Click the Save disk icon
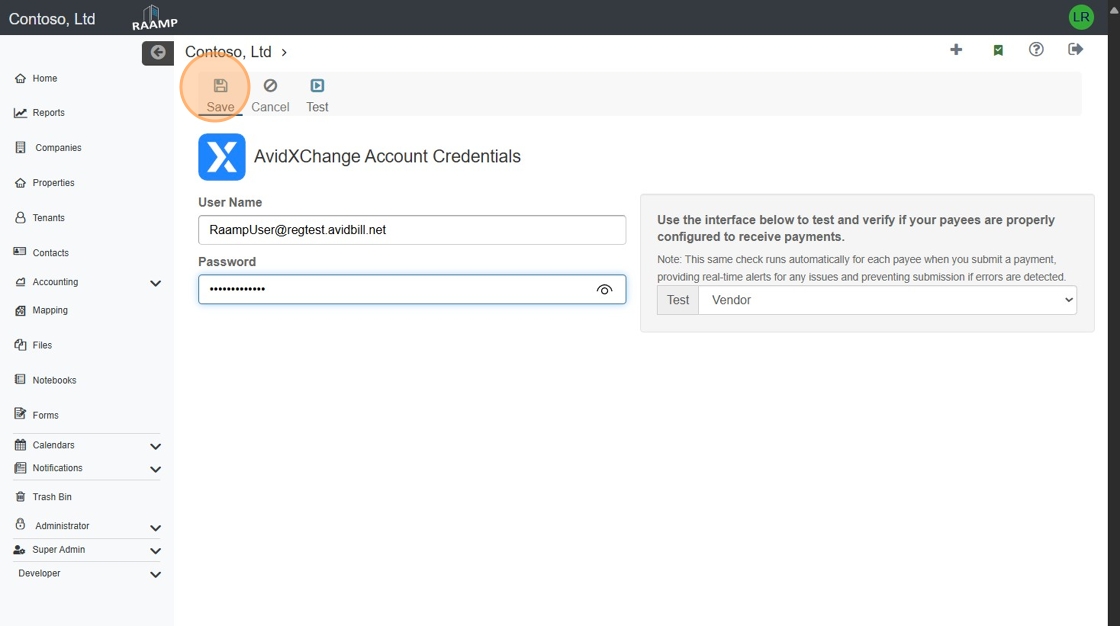 tap(220, 86)
